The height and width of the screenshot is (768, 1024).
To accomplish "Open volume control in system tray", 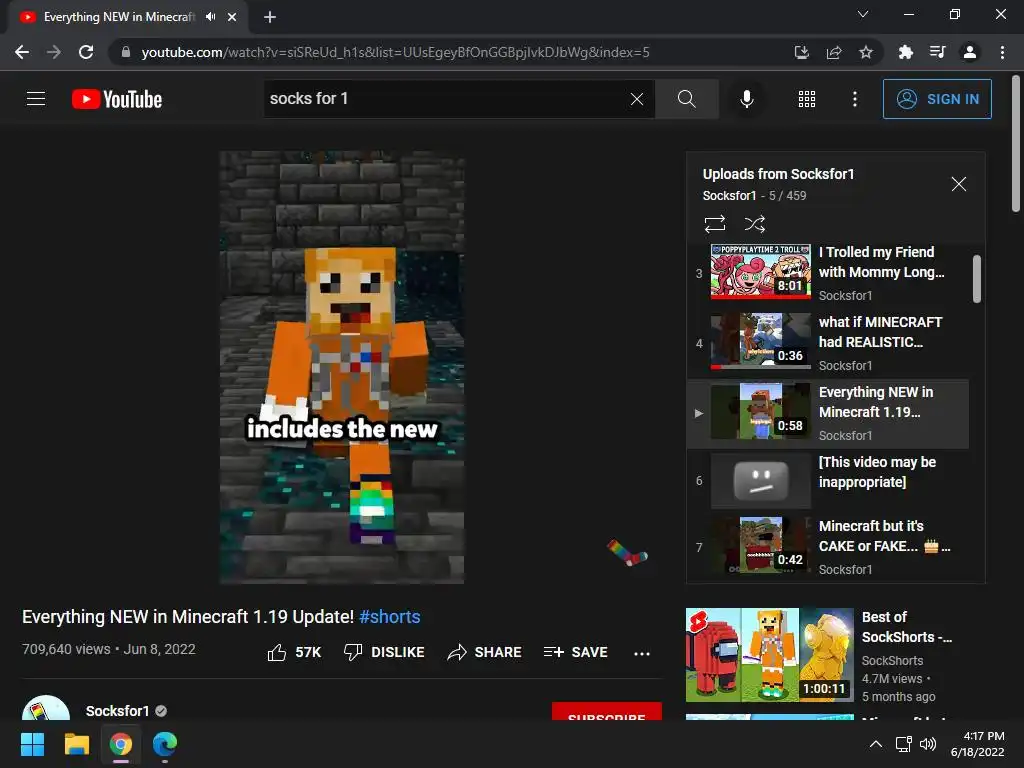I will [x=927, y=744].
